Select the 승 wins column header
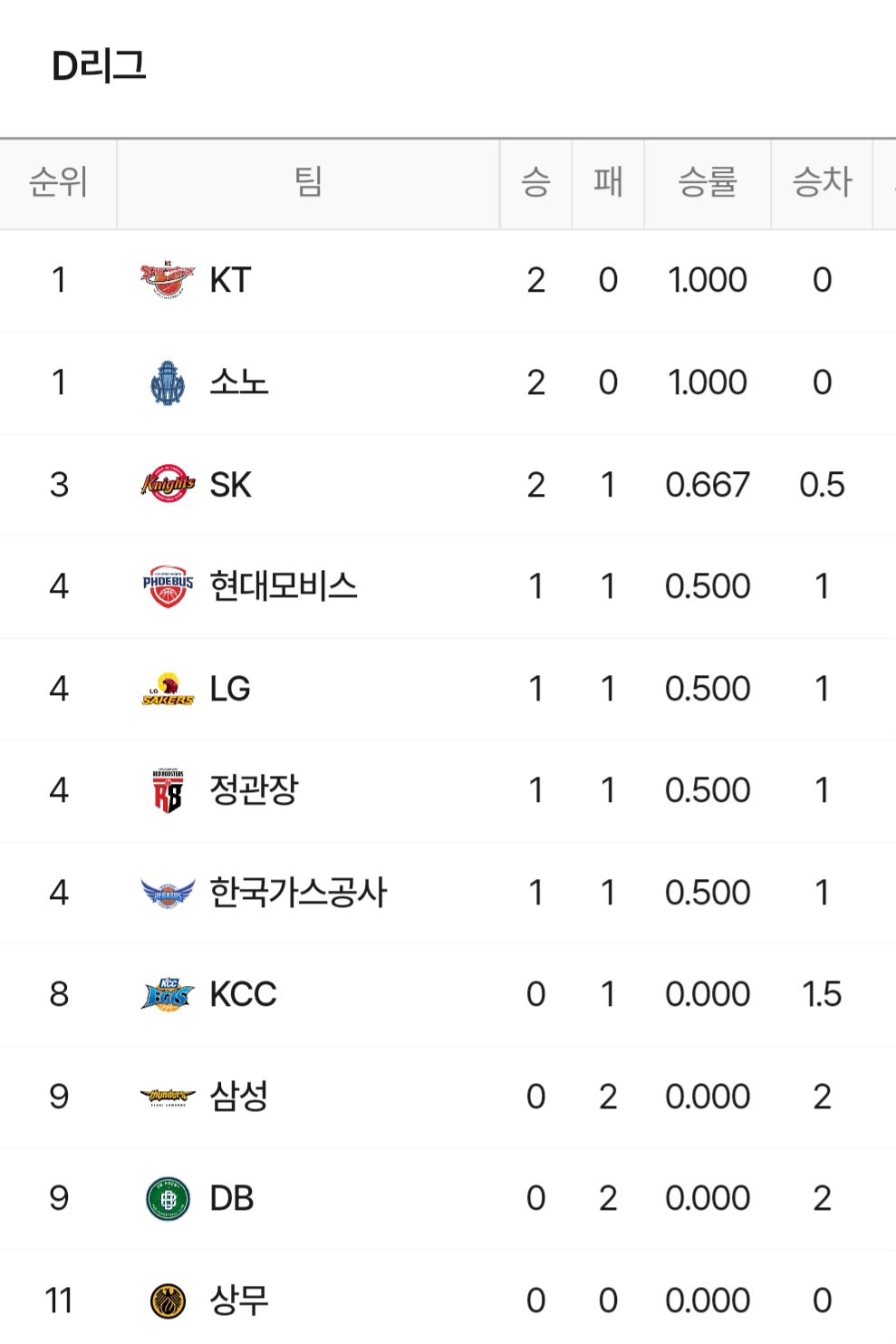 coord(535,182)
